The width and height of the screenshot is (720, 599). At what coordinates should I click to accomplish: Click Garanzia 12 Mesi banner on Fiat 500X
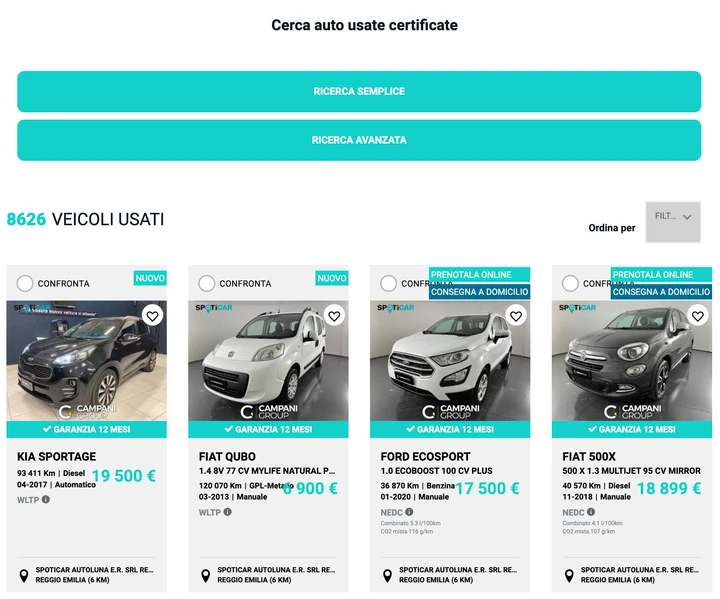tap(632, 429)
